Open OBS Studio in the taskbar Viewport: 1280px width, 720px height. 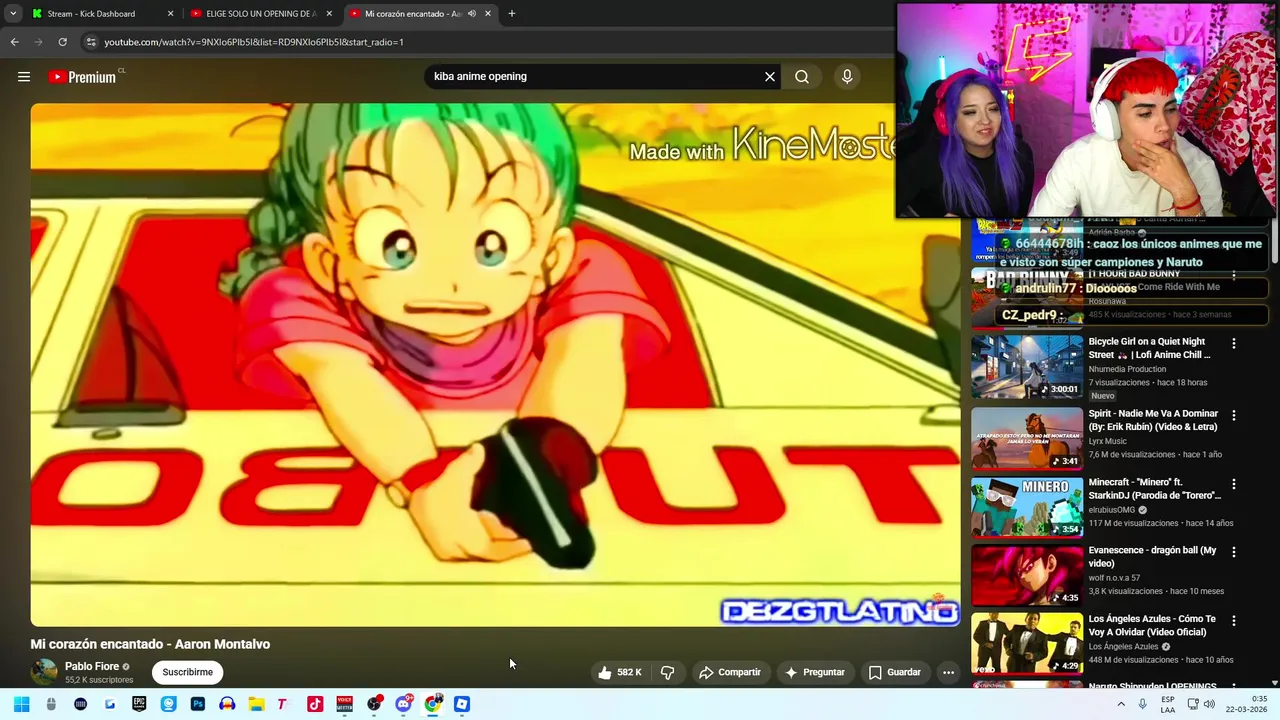(374, 704)
